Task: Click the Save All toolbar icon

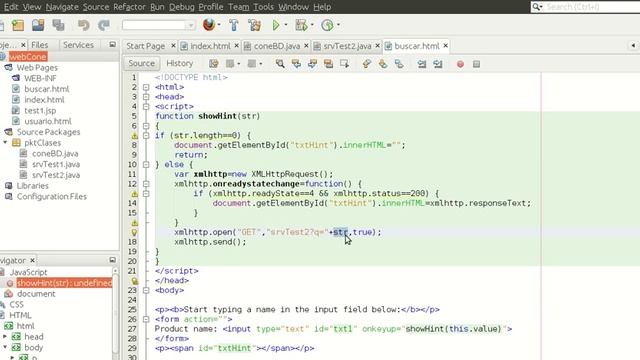Action: click(x=58, y=25)
